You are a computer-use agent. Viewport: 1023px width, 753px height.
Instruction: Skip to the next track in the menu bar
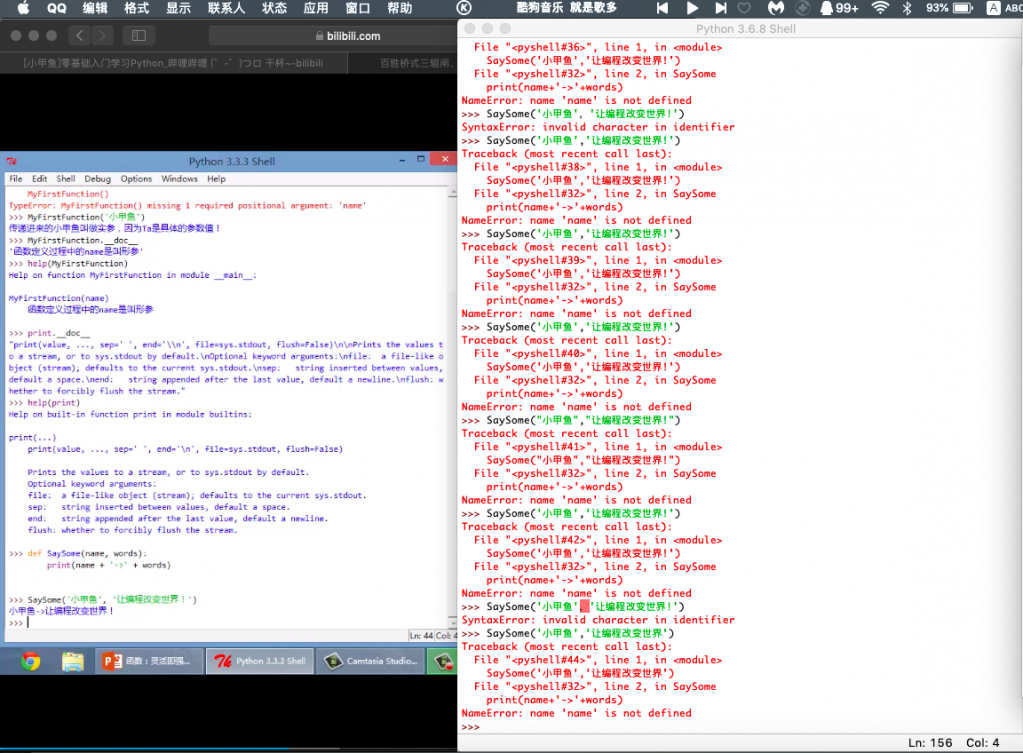pos(720,8)
